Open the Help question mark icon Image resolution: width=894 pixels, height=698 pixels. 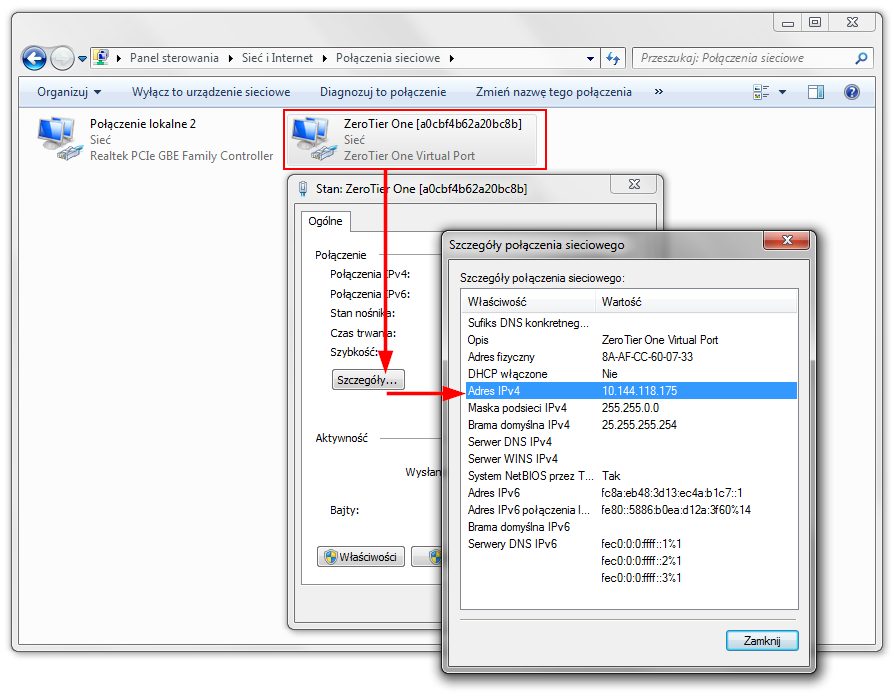tap(852, 92)
